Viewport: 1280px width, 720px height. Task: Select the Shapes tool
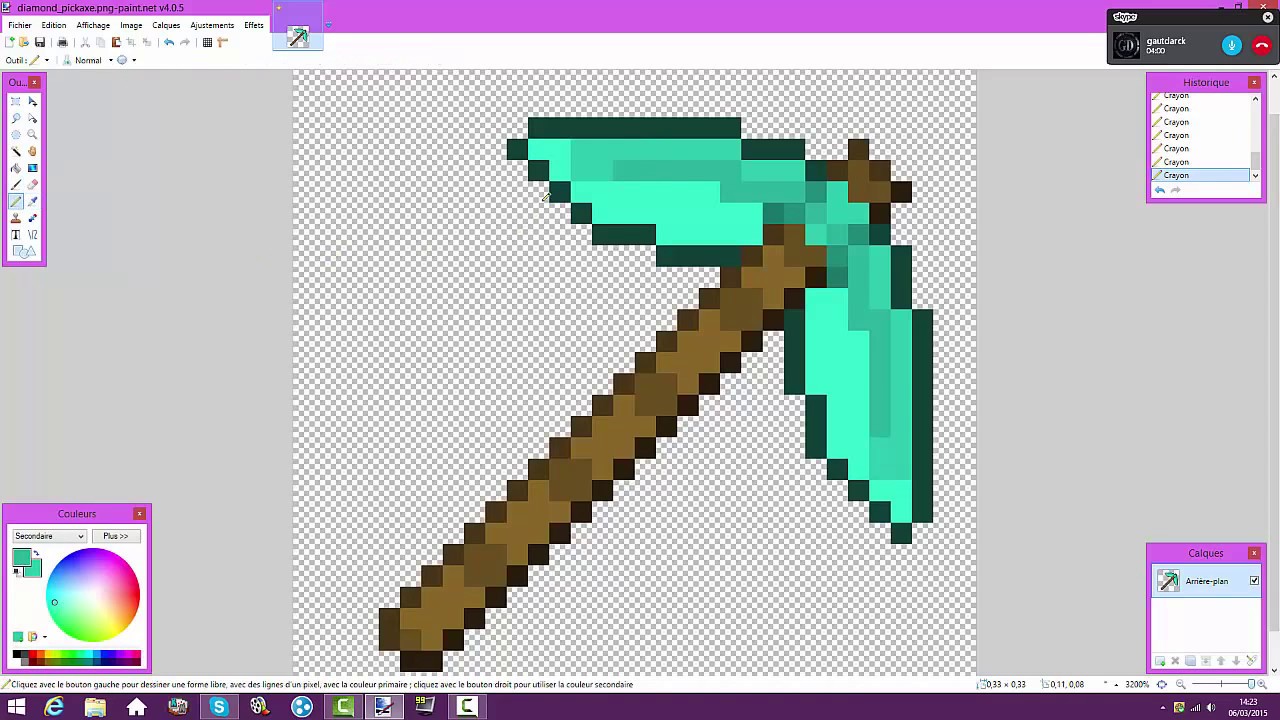click(x=24, y=251)
